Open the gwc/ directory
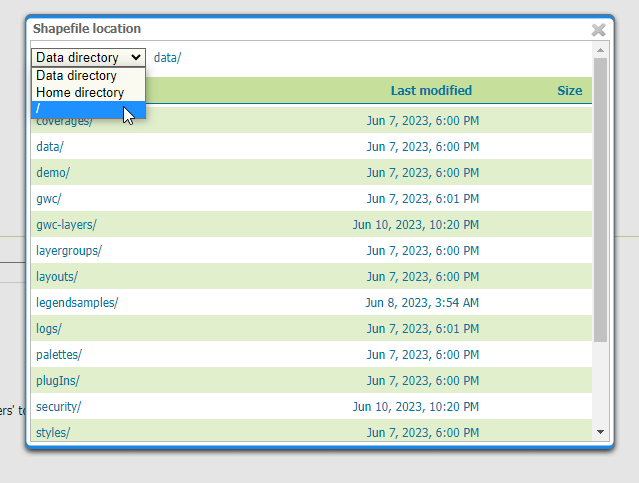 coord(48,198)
